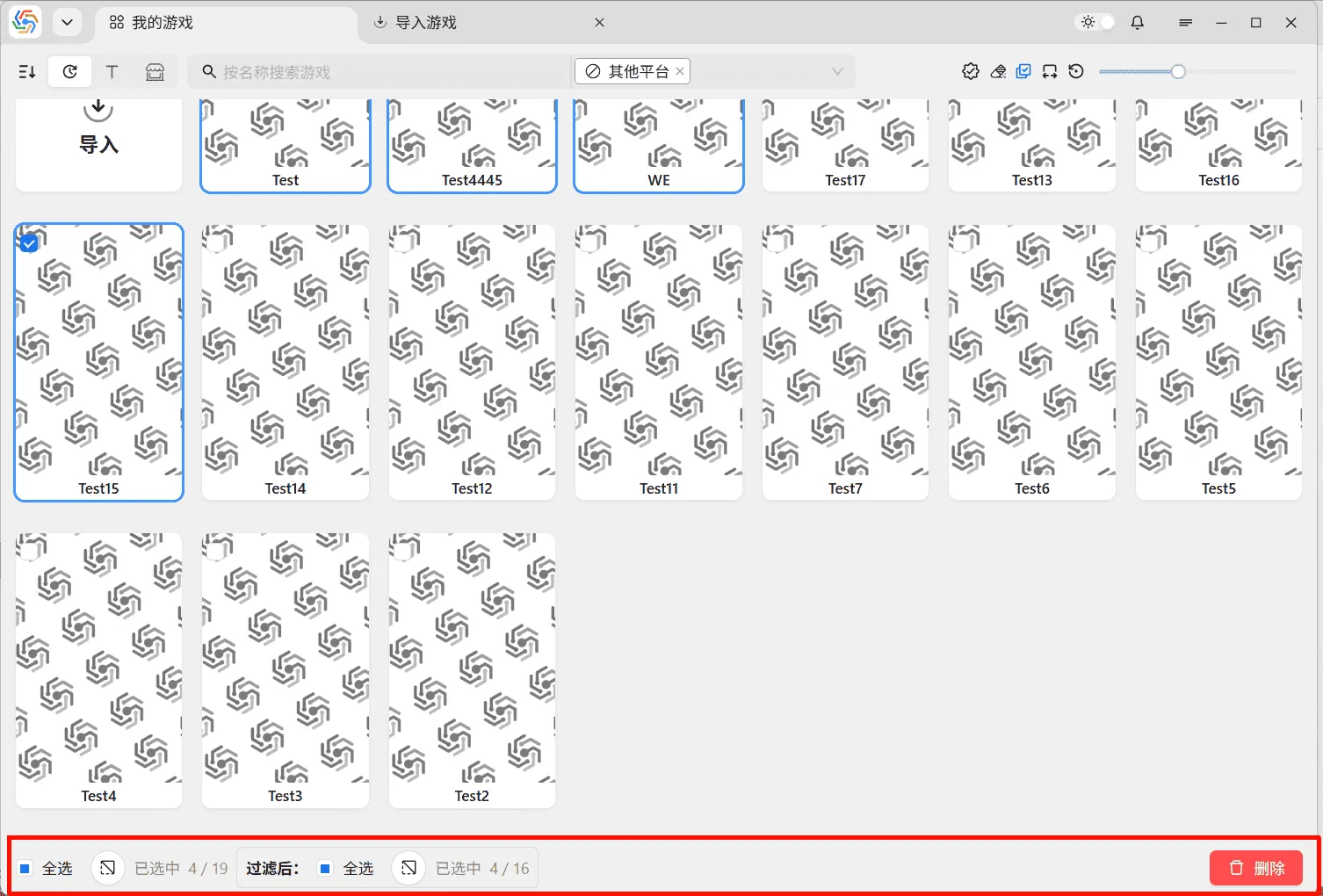This screenshot has width=1323, height=896.
Task: Check the 过滤后 全选 checkbox
Action: tap(326, 868)
